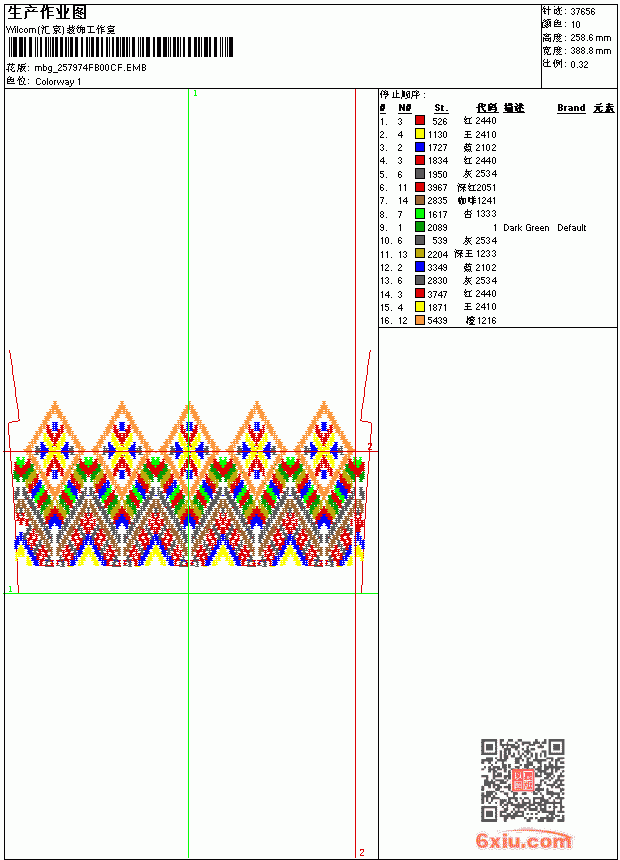The width and height of the screenshot is (620, 860).
Task: Click the green vertical guide marker 1
Action: point(195,94)
